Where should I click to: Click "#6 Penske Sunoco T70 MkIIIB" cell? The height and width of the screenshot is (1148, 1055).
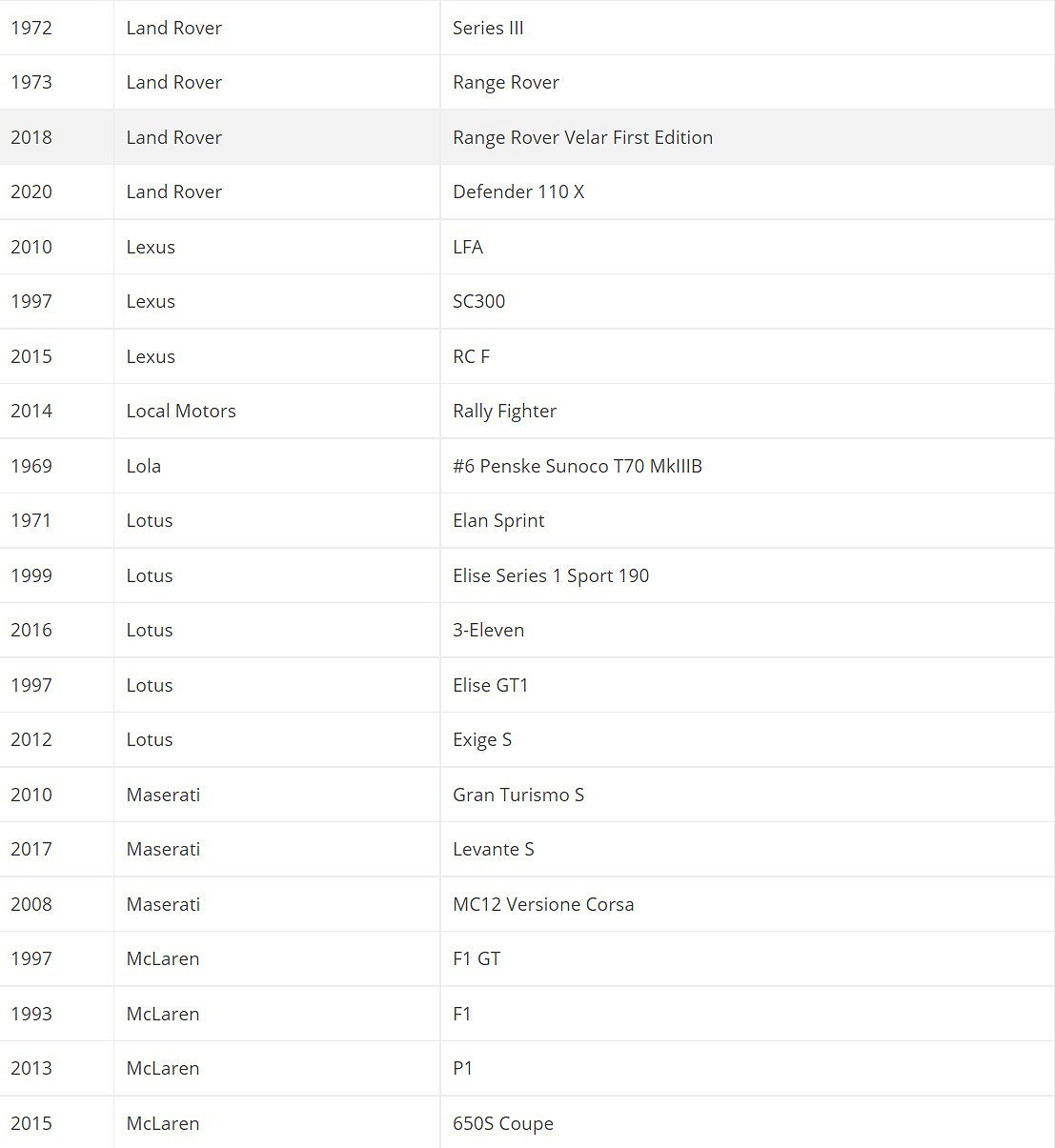click(577, 466)
